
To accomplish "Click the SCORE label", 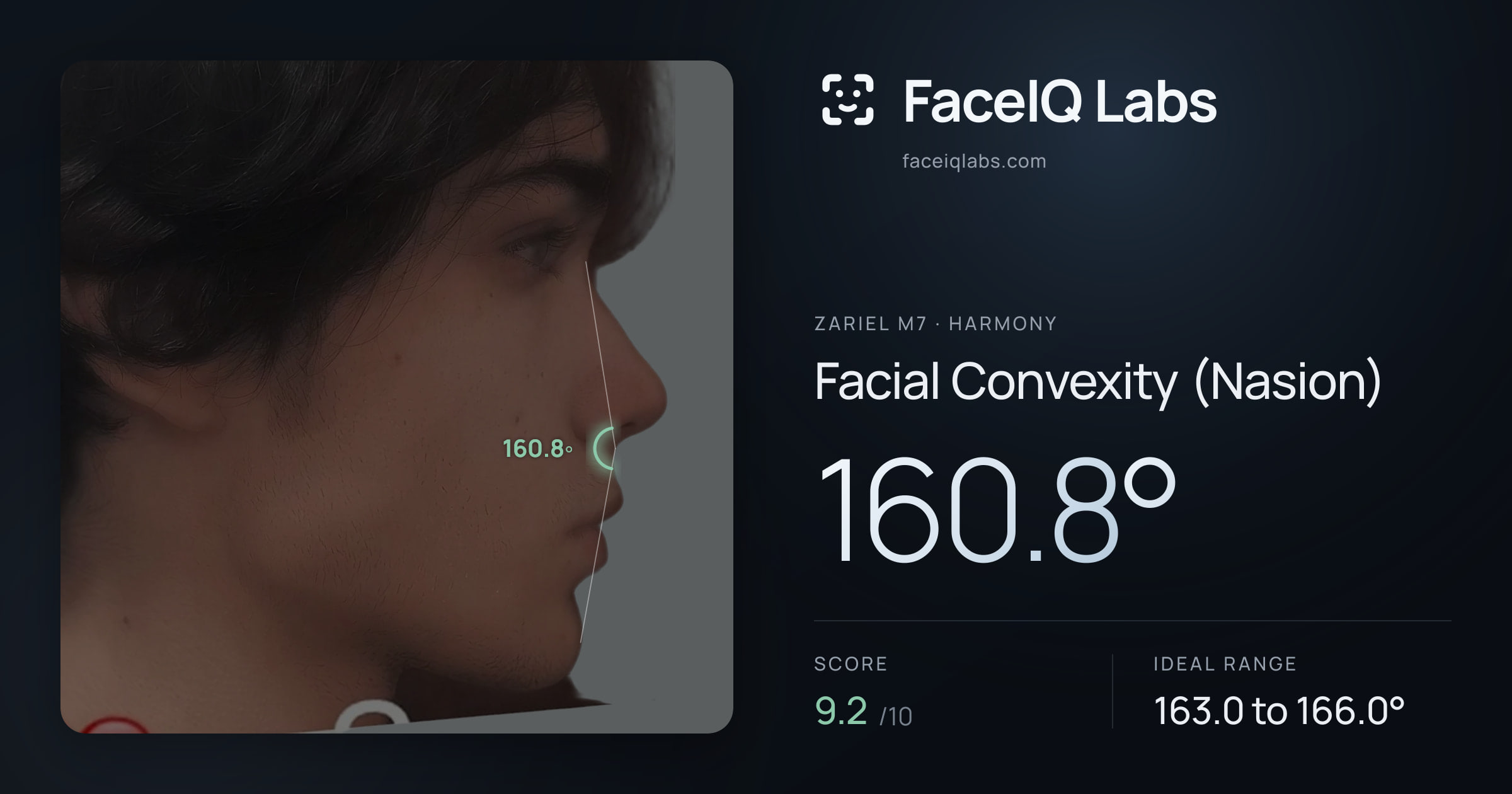I will 850,664.
